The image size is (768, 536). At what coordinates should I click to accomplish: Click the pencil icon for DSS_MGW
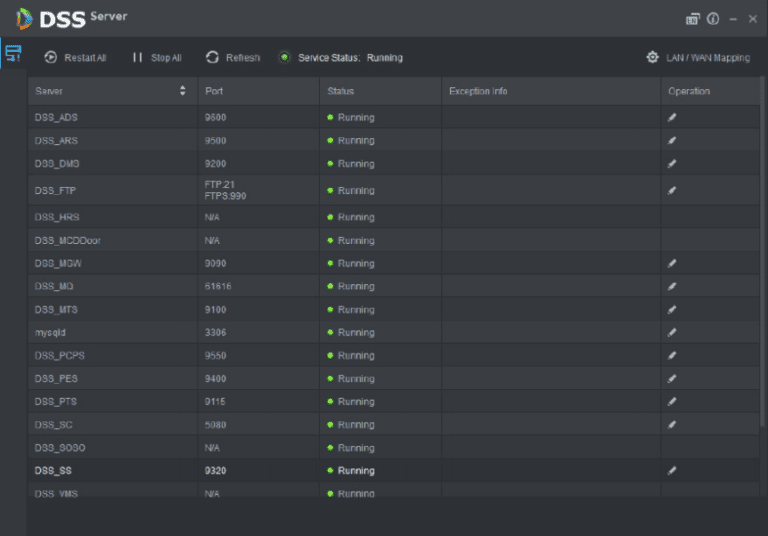672,263
